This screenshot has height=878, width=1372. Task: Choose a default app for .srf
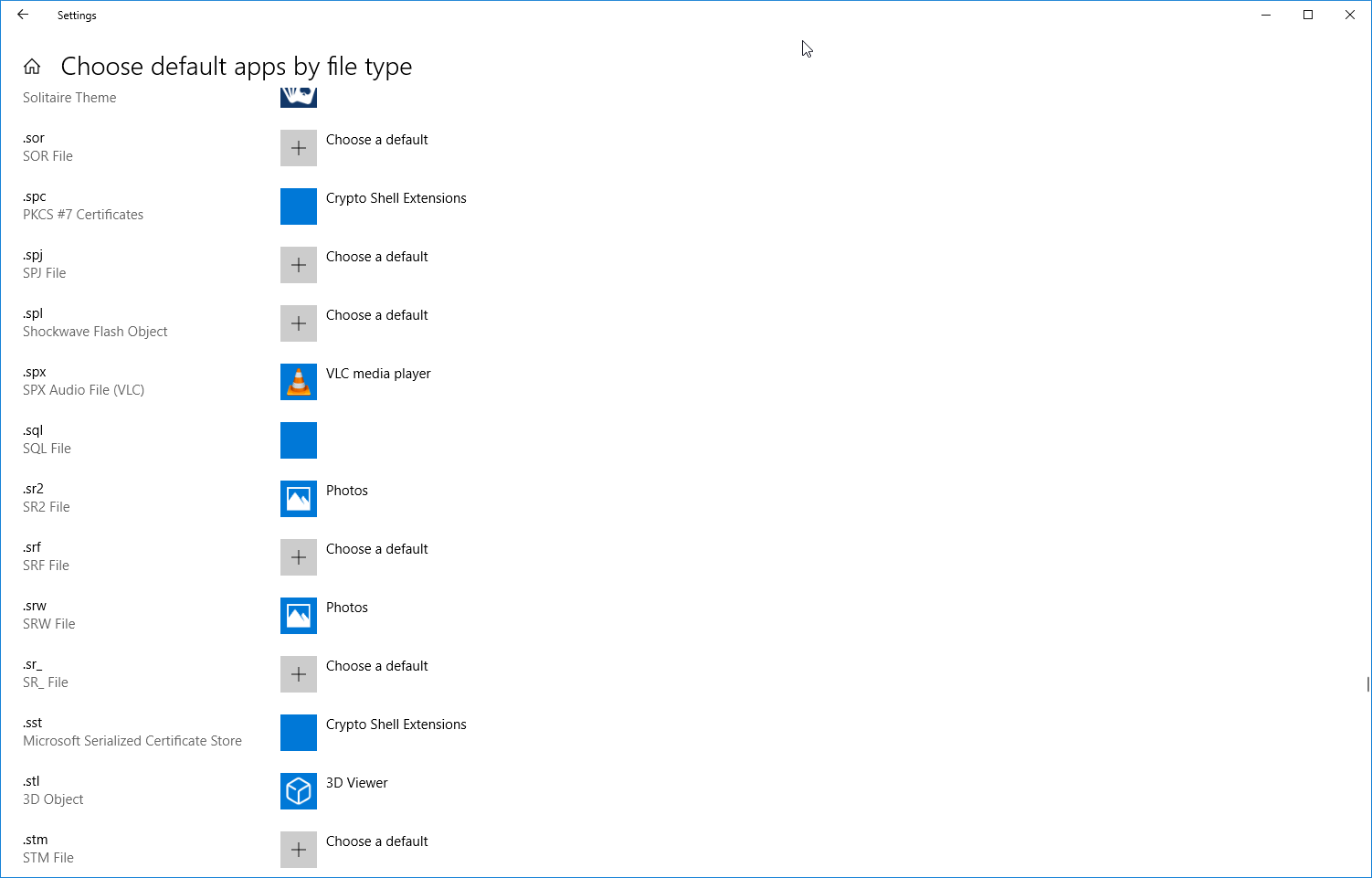coord(376,549)
